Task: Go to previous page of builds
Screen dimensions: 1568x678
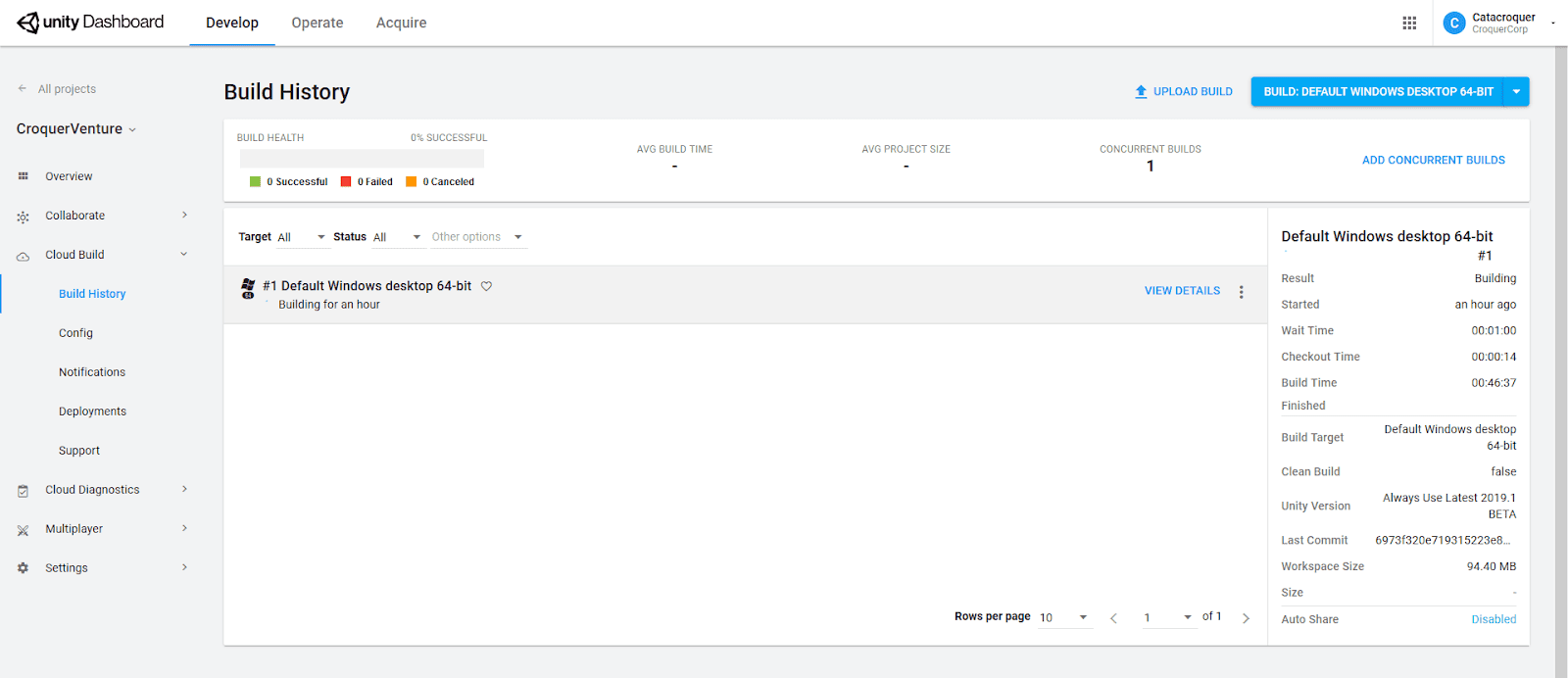Action: (1113, 618)
